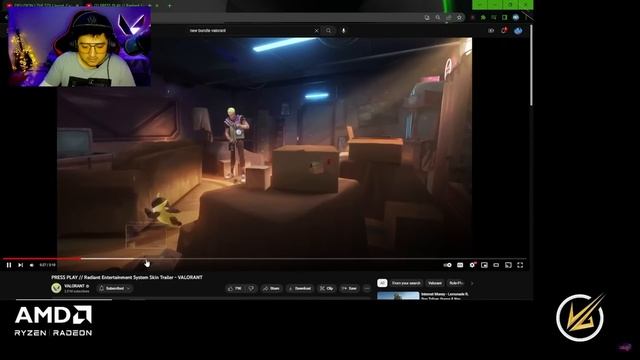Toggle autoplay switch in player
Screen dimensions: 640x360
(x=448, y=265)
